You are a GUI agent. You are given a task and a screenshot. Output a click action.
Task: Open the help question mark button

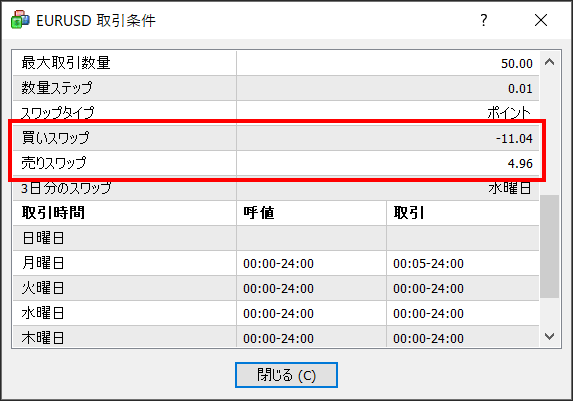tap(483, 20)
